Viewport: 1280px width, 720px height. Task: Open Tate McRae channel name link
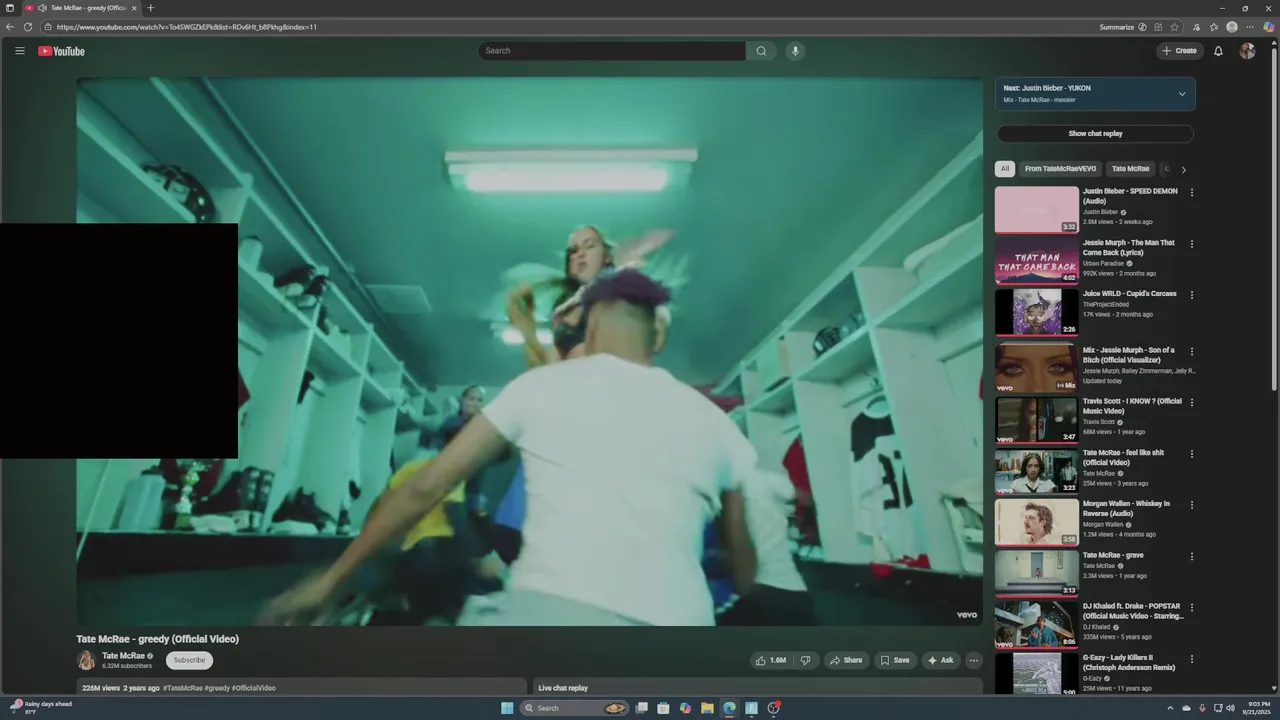point(123,656)
